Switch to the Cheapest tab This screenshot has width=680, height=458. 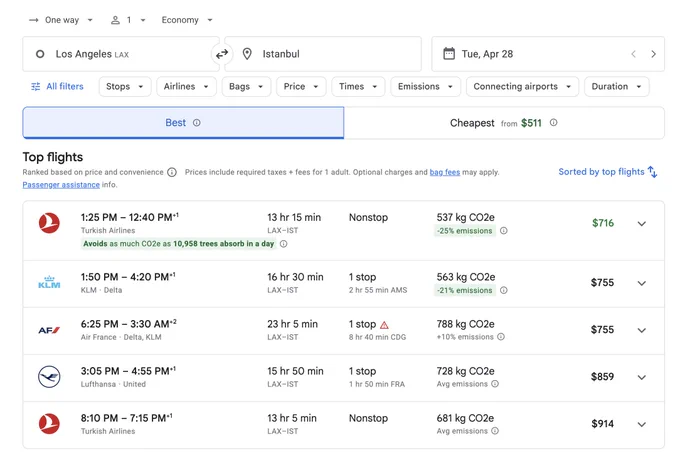pos(504,123)
